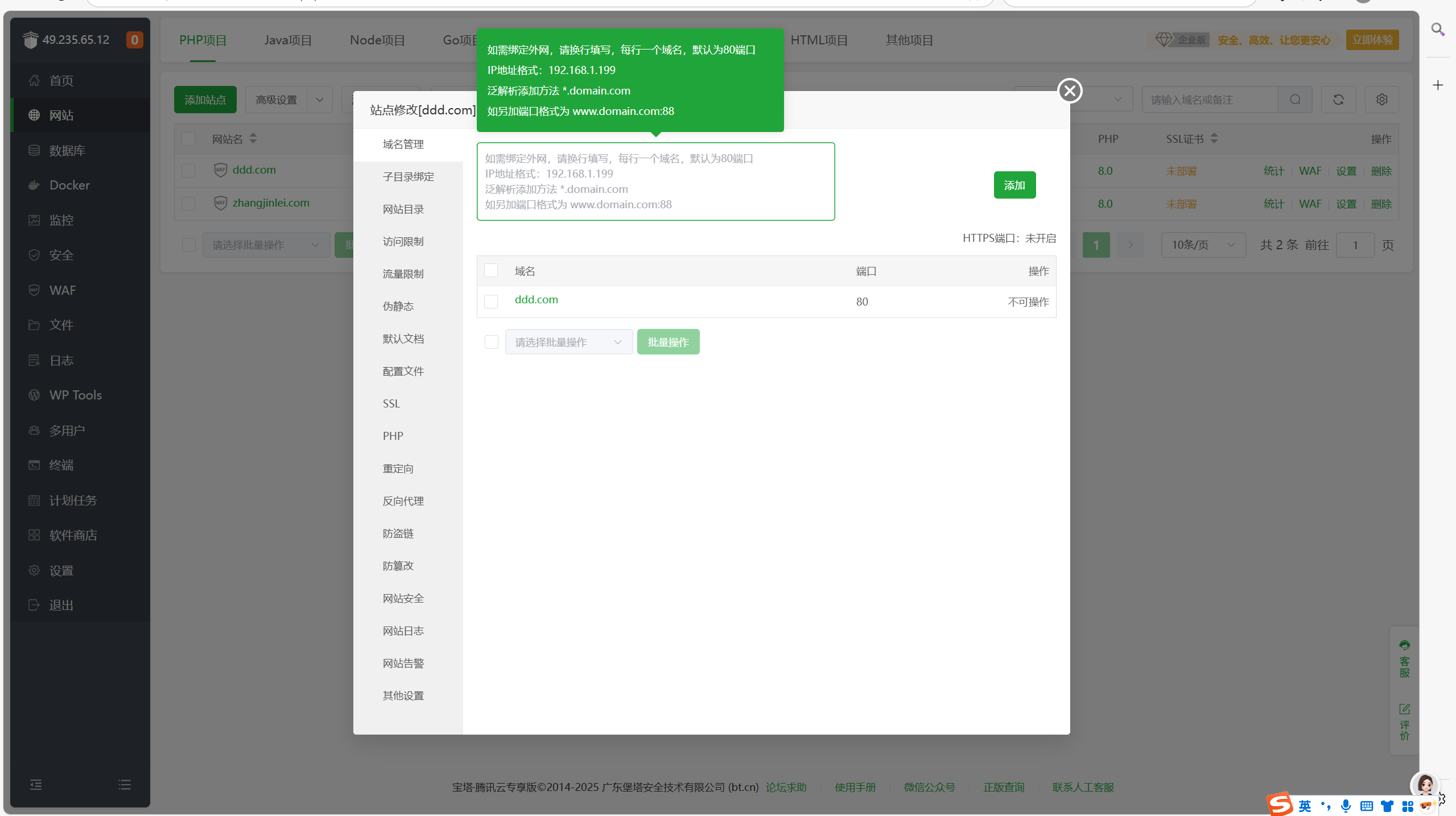This screenshot has width=1456, height=816.
Task: Switch to the SSL settings tab
Action: (x=391, y=403)
